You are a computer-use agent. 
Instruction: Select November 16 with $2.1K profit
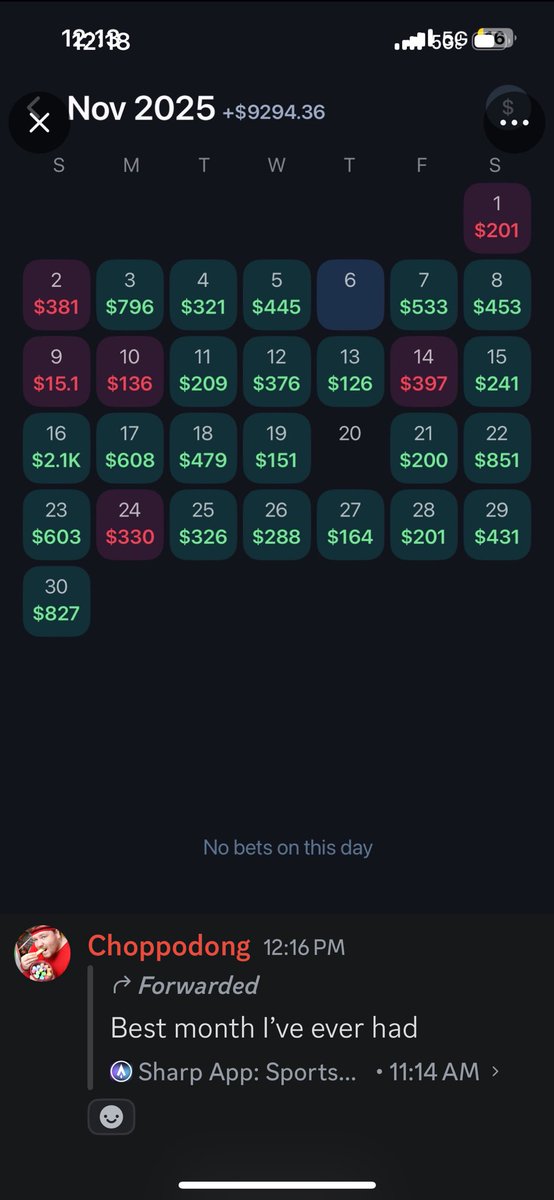tap(57, 447)
